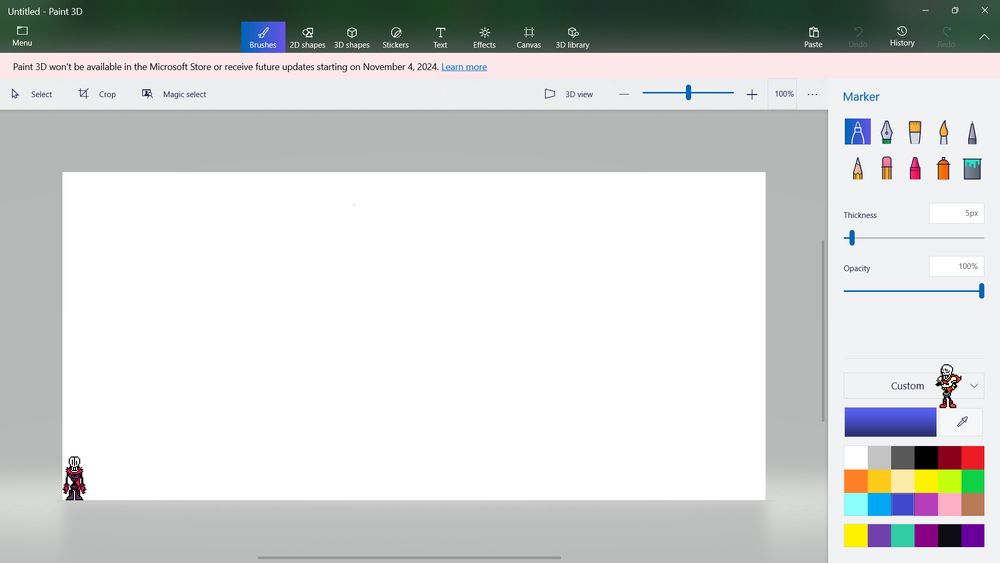Screen dimensions: 1000x563
Task: Pick the Eraser tool
Action: (886, 168)
